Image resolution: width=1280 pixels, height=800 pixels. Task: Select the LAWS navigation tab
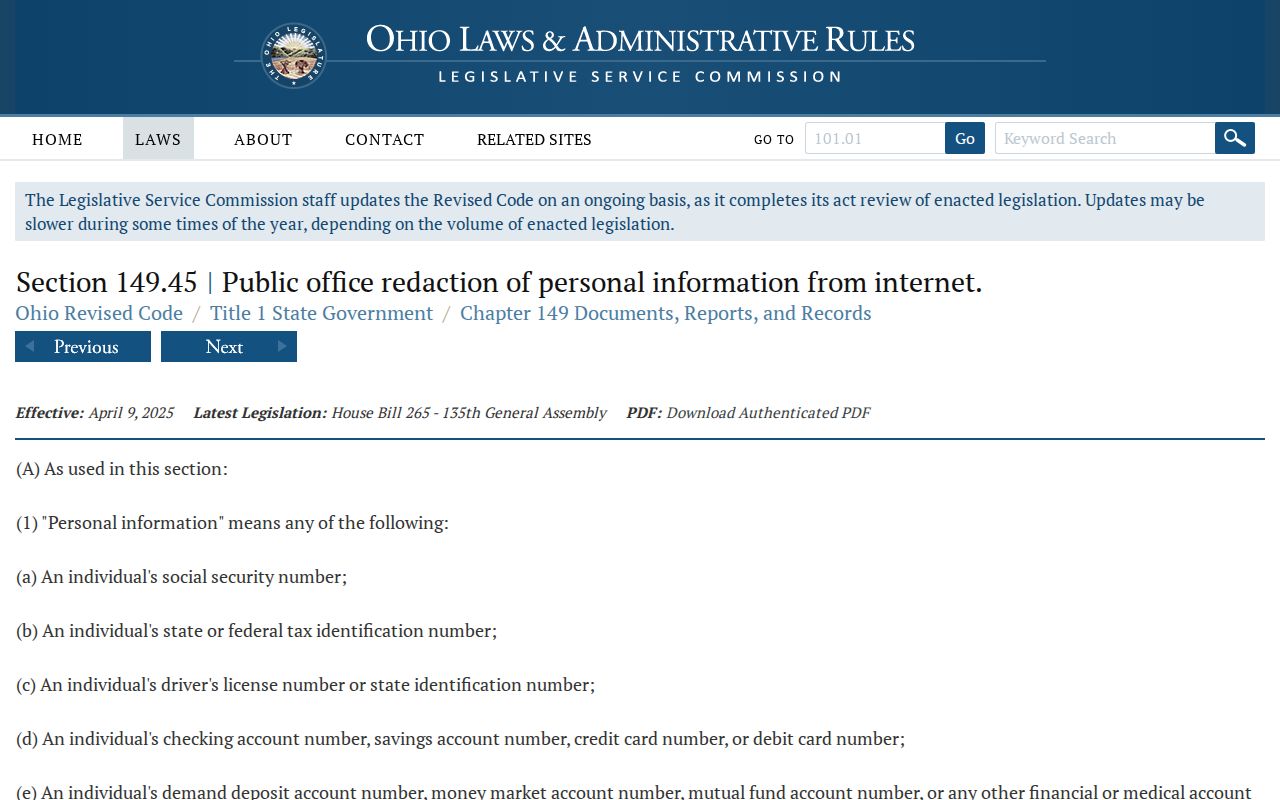158,139
